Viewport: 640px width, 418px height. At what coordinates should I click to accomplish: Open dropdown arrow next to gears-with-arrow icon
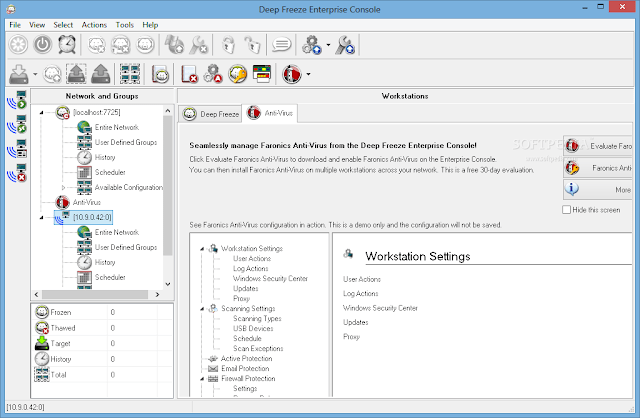[x=328, y=44]
